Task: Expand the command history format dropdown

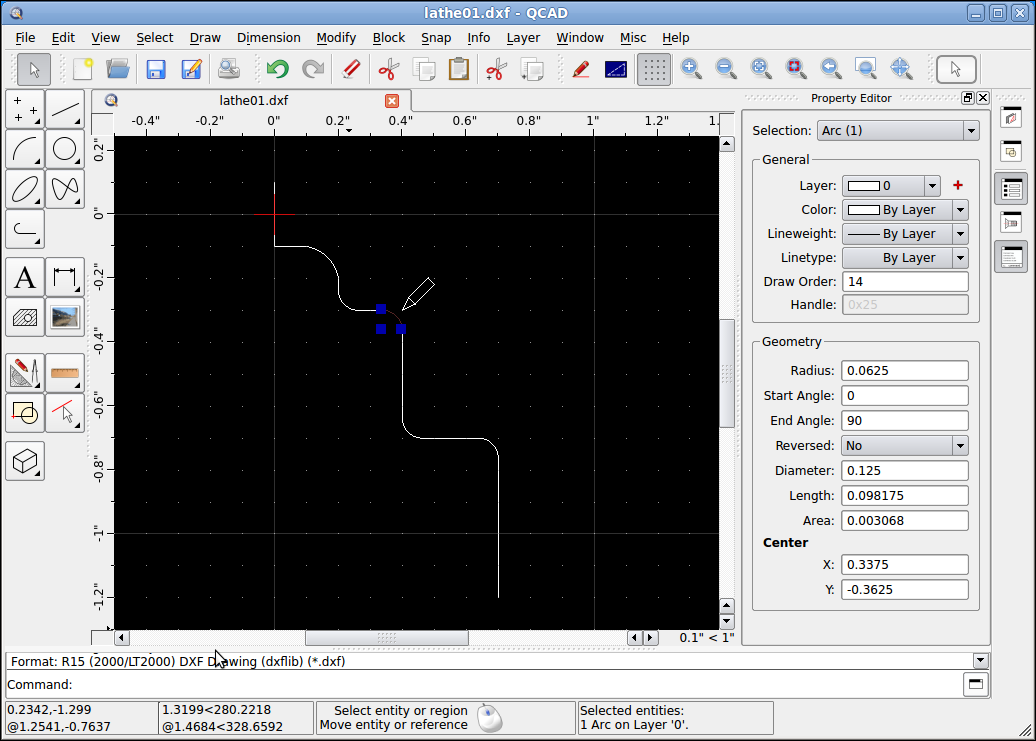Action: click(980, 660)
